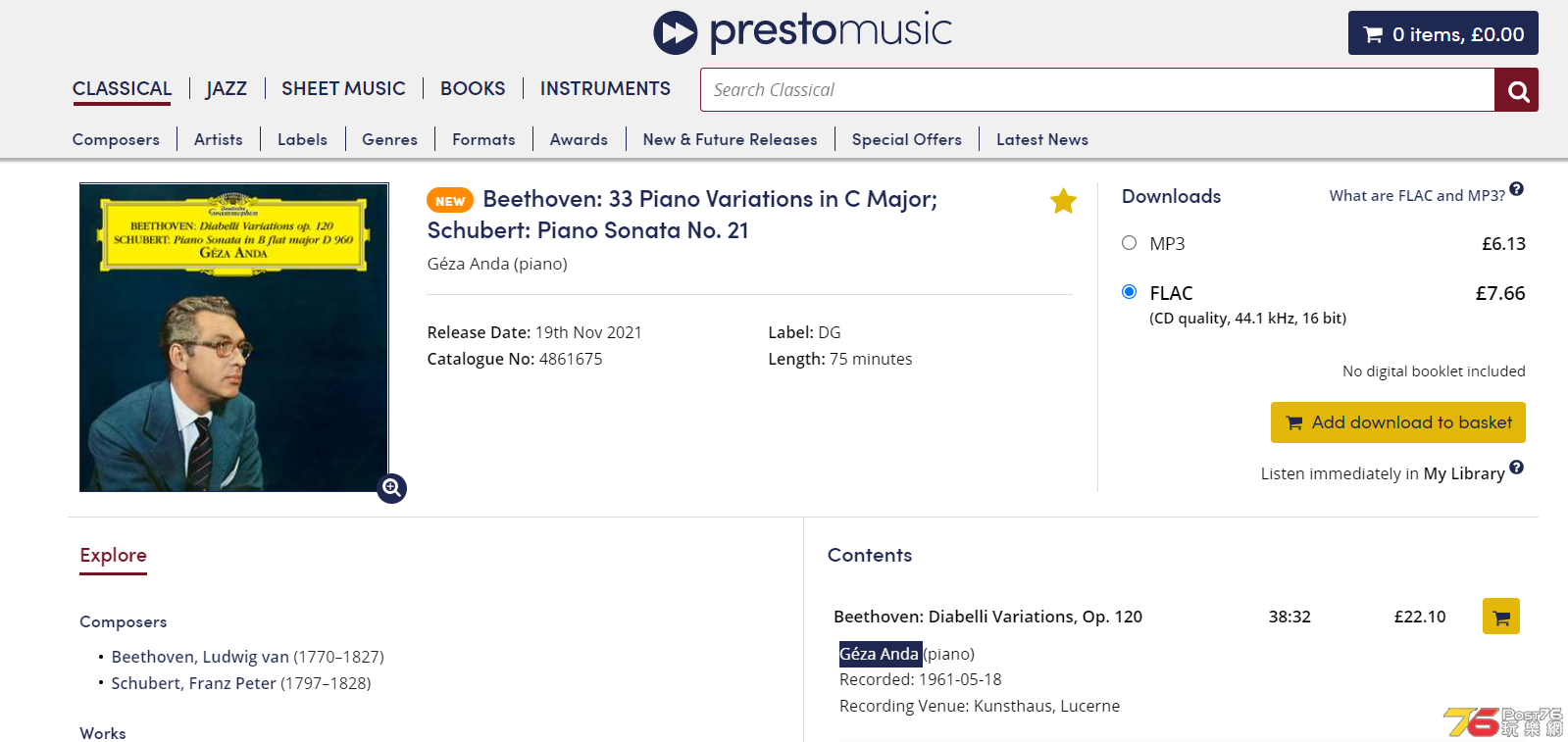Screen dimensions: 1568x742
Task: Open the Formats menu
Action: pyautogui.click(x=483, y=139)
